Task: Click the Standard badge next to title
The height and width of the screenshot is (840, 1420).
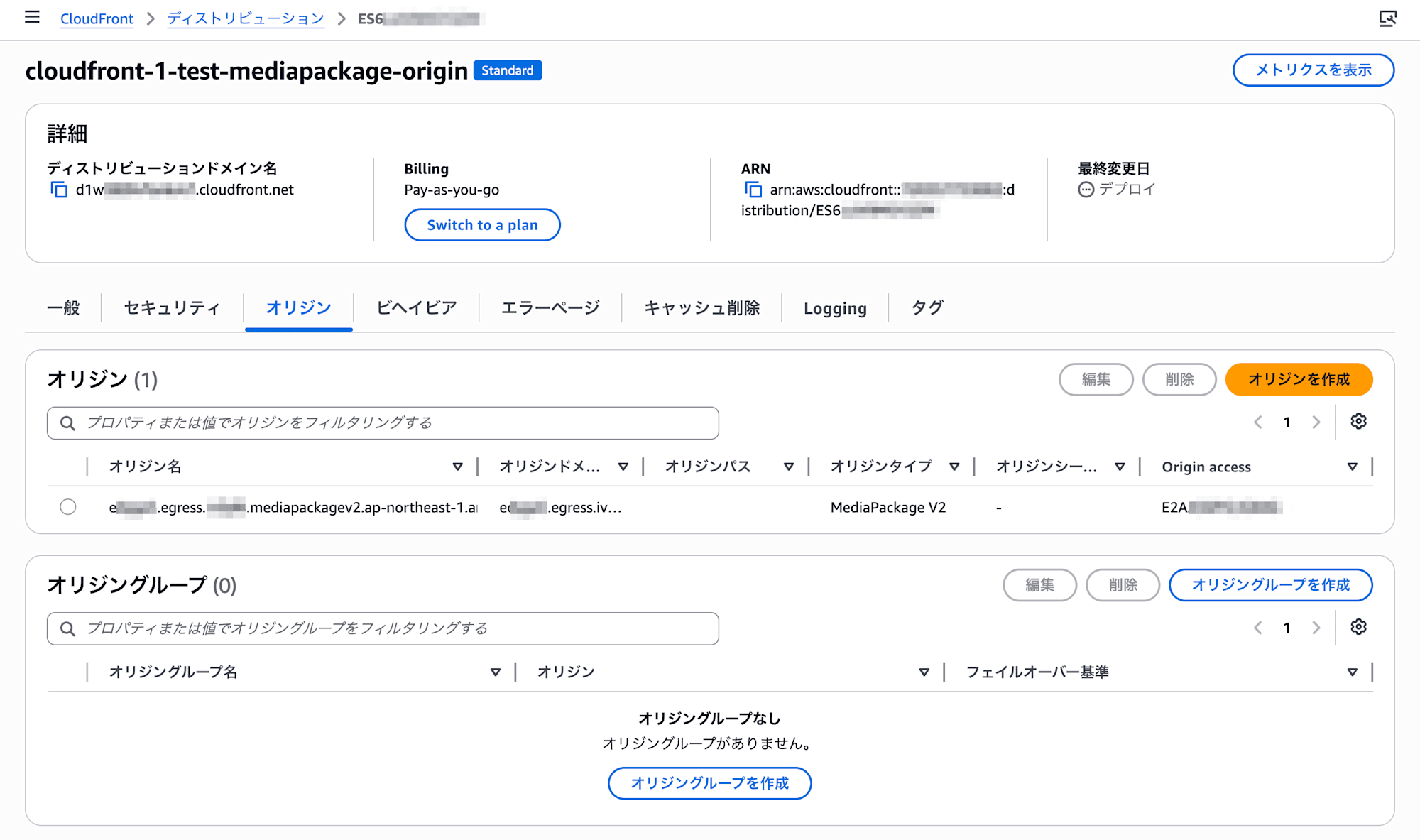Action: pyautogui.click(x=508, y=70)
